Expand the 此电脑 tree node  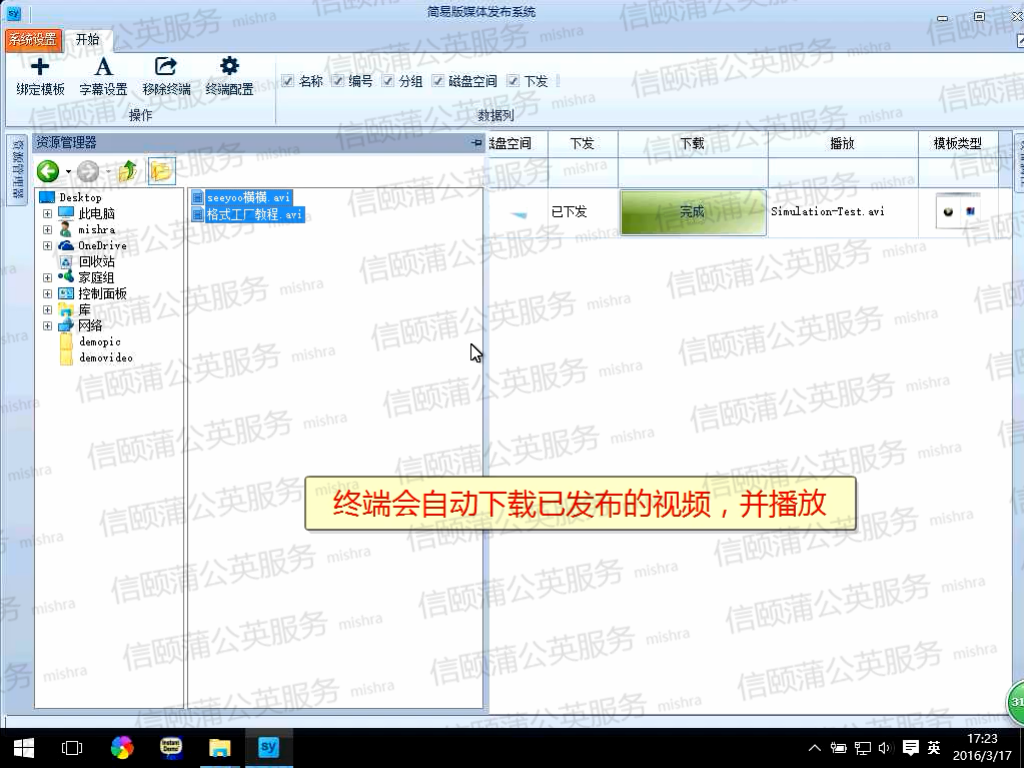click(47, 213)
